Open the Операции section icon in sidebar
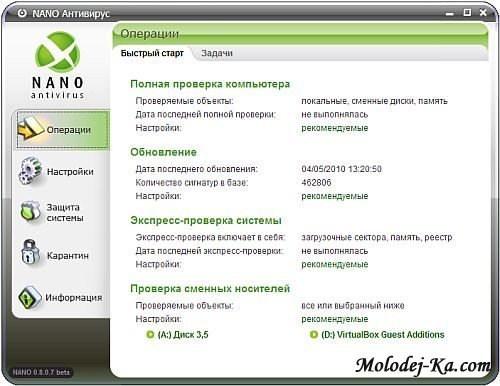This screenshot has width=500, height=386. (31, 129)
